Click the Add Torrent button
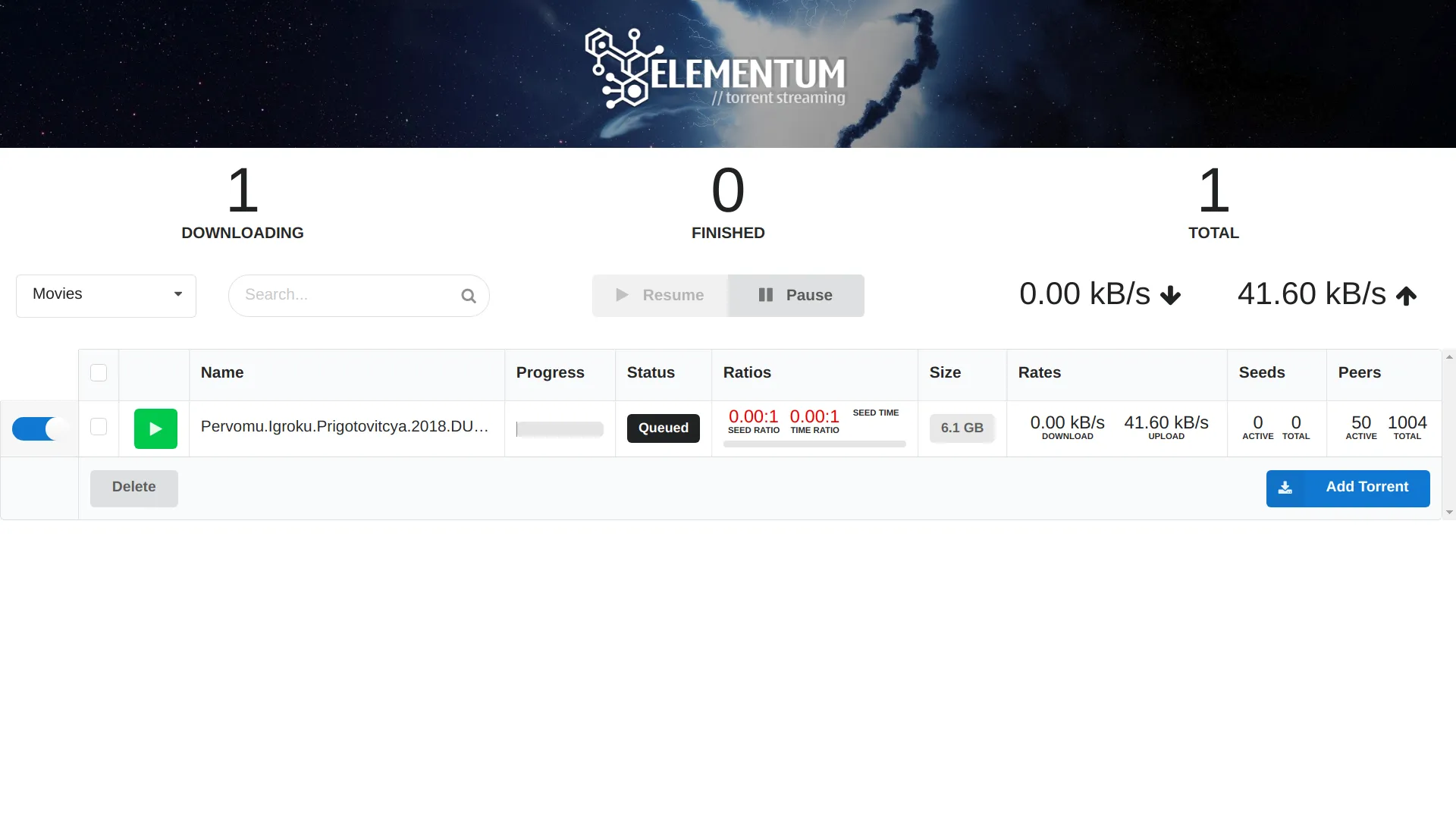Screen dimensions: 1456x819 1348,488
